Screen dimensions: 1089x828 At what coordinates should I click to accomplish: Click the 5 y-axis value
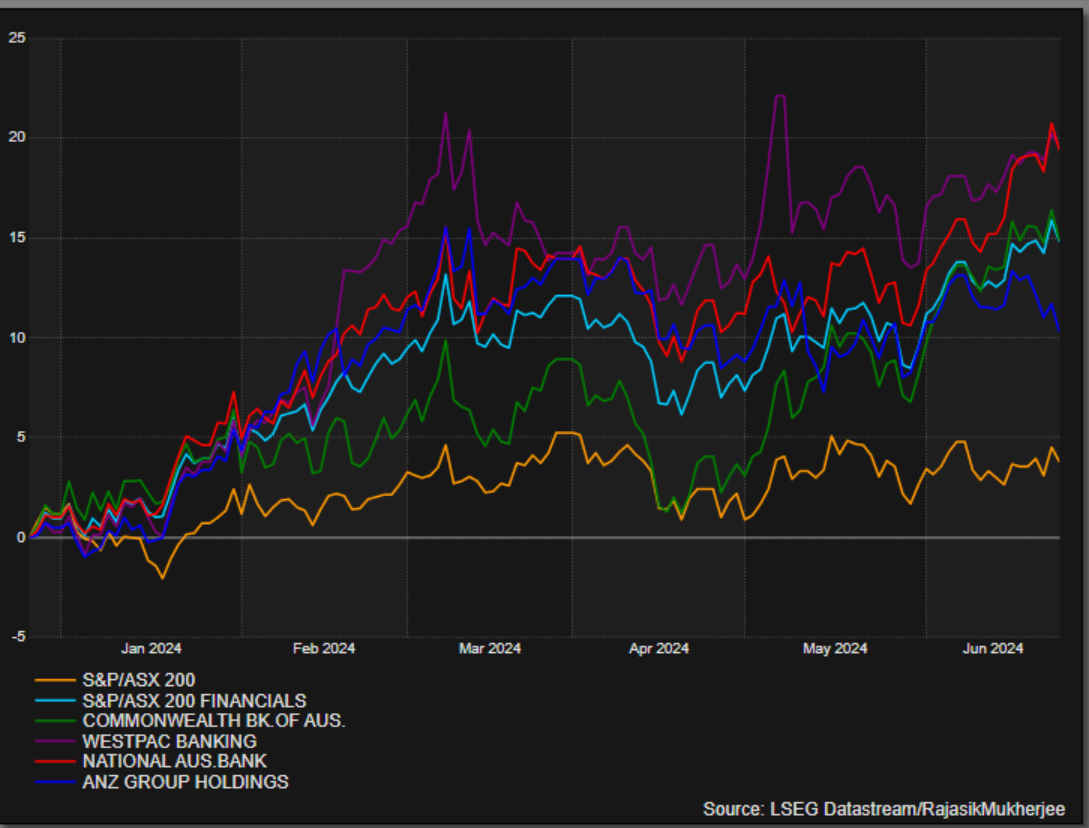(x=21, y=437)
